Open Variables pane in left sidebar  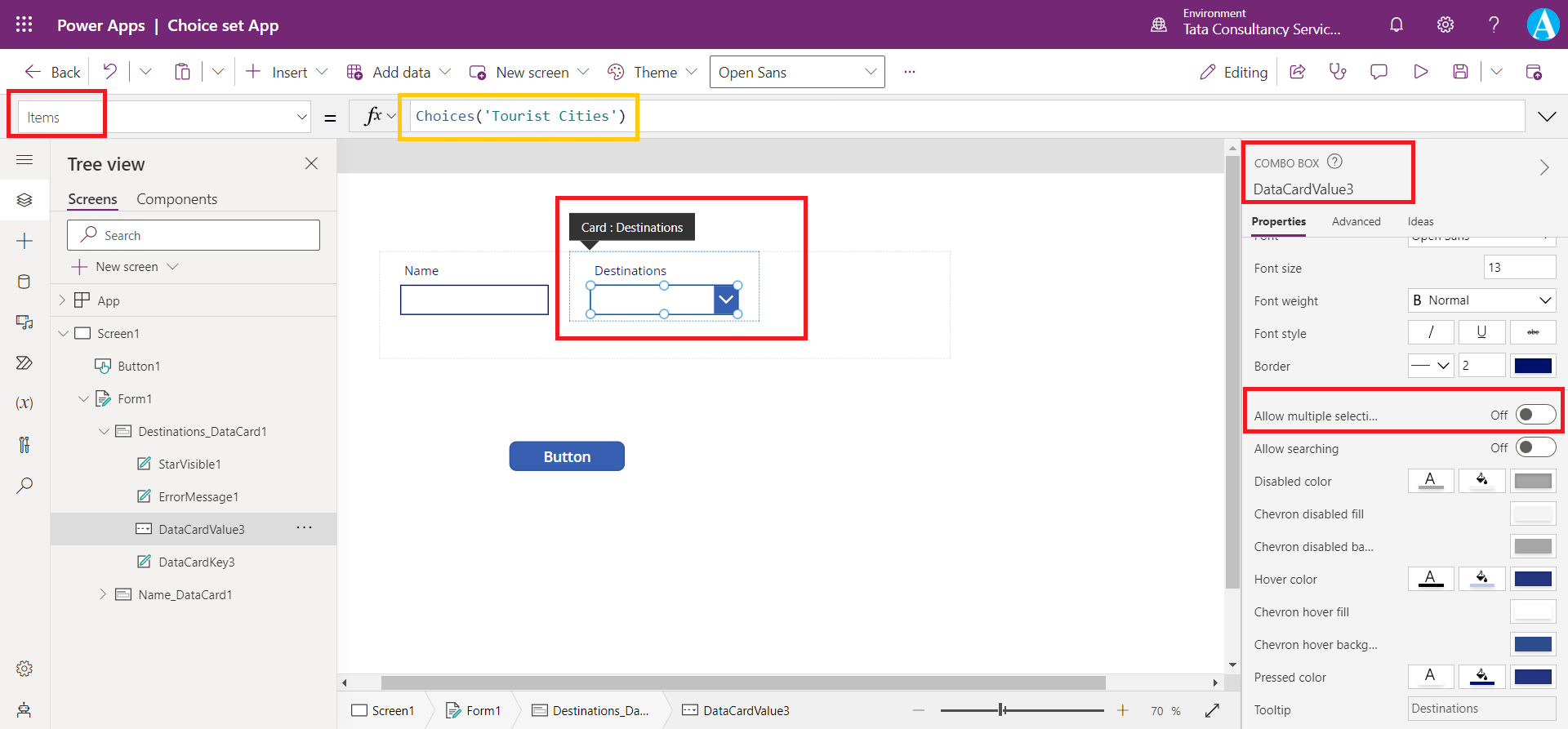pos(24,403)
